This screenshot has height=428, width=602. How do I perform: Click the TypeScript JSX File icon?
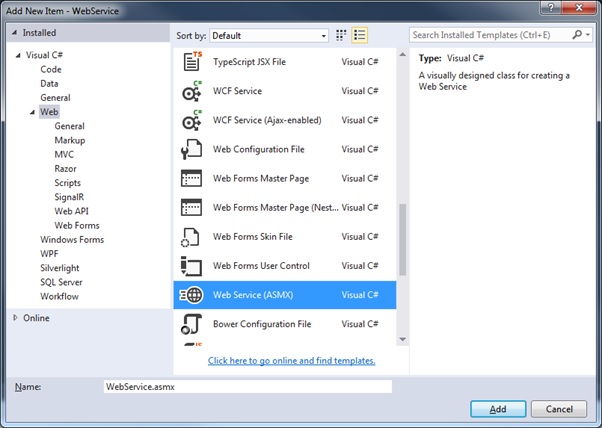point(192,61)
